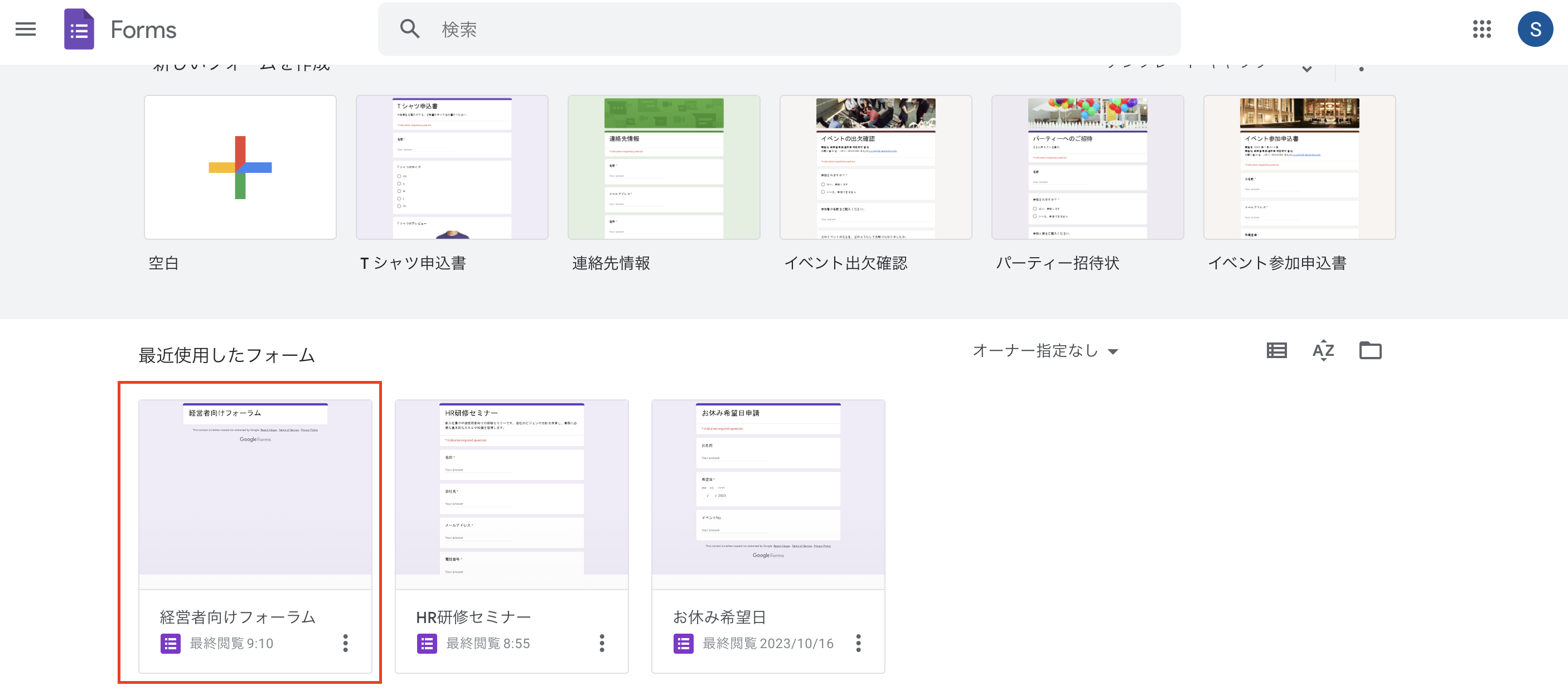Collapse the template gallery chevron

coord(1306,68)
